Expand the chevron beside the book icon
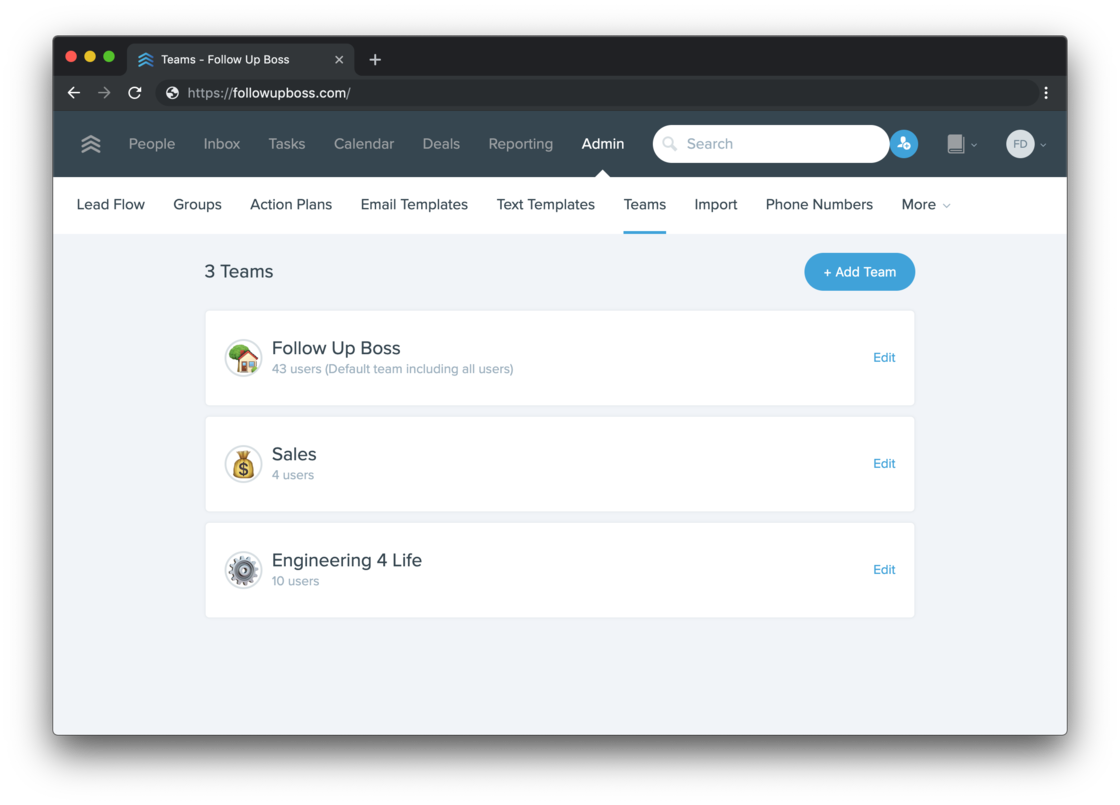Viewport: 1120px width, 805px height. (974, 145)
